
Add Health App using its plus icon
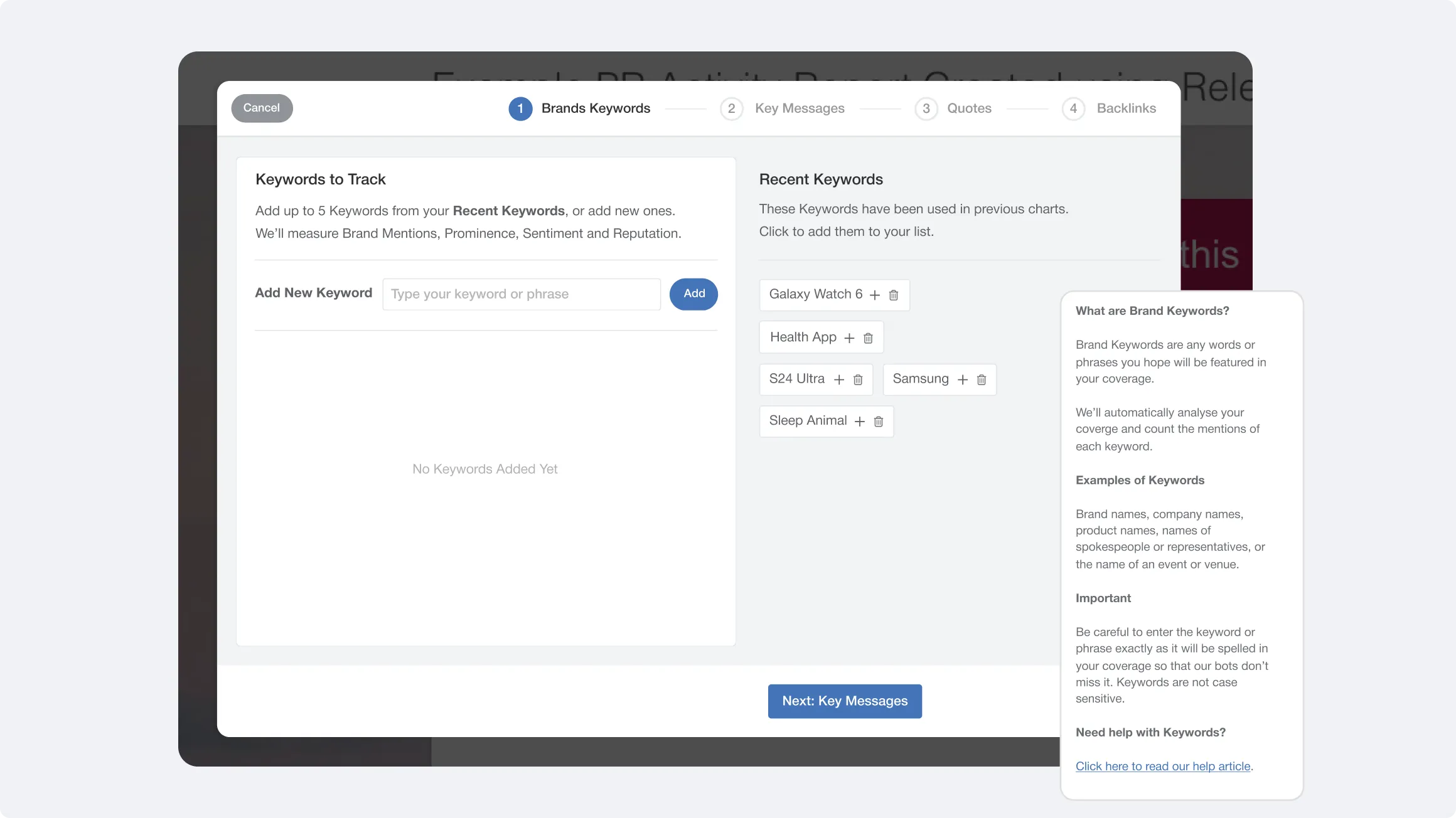pyautogui.click(x=850, y=337)
